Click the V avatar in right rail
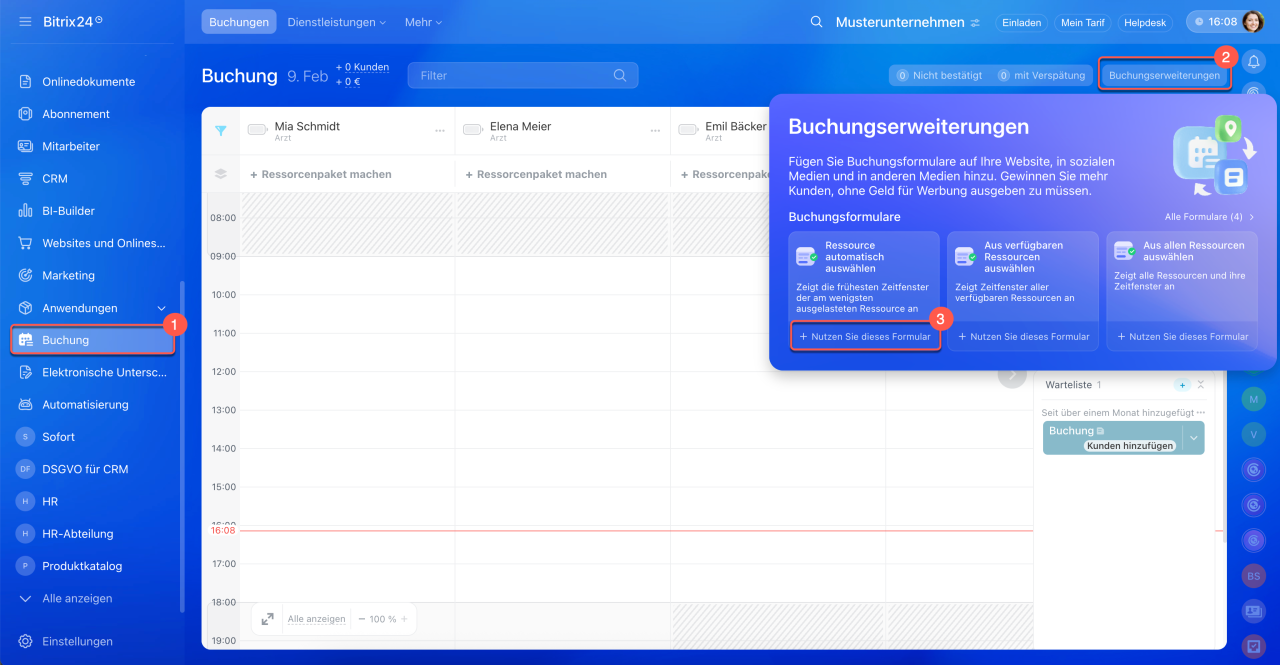Screen dimensions: 1280x665 point(1253,434)
